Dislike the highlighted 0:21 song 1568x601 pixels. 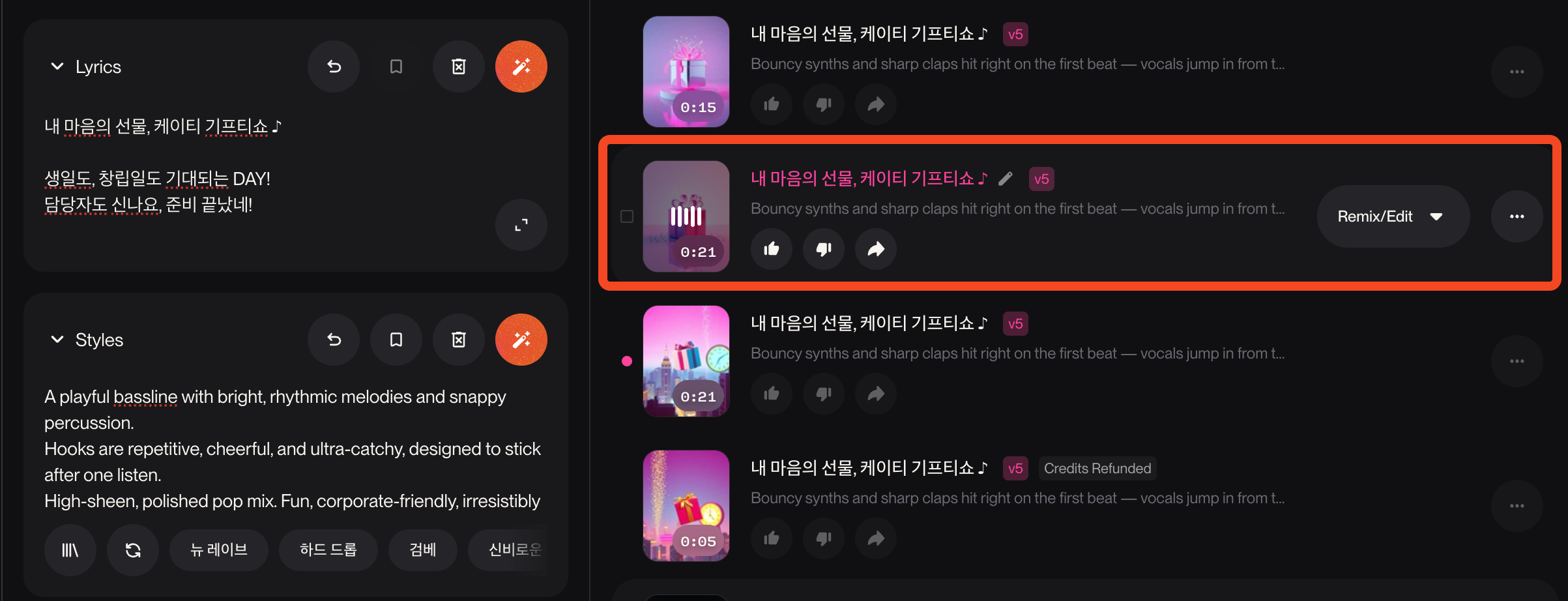pos(824,249)
